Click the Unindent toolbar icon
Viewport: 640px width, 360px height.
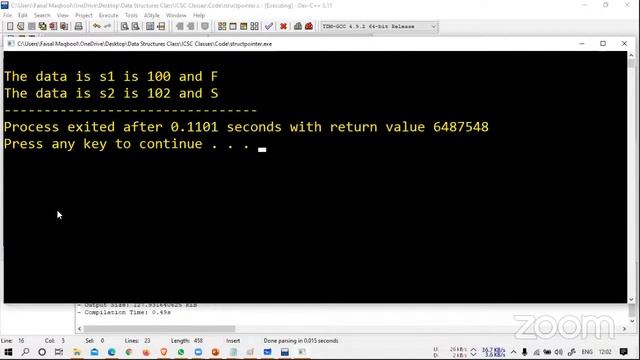pyautogui.click(x=191, y=26)
